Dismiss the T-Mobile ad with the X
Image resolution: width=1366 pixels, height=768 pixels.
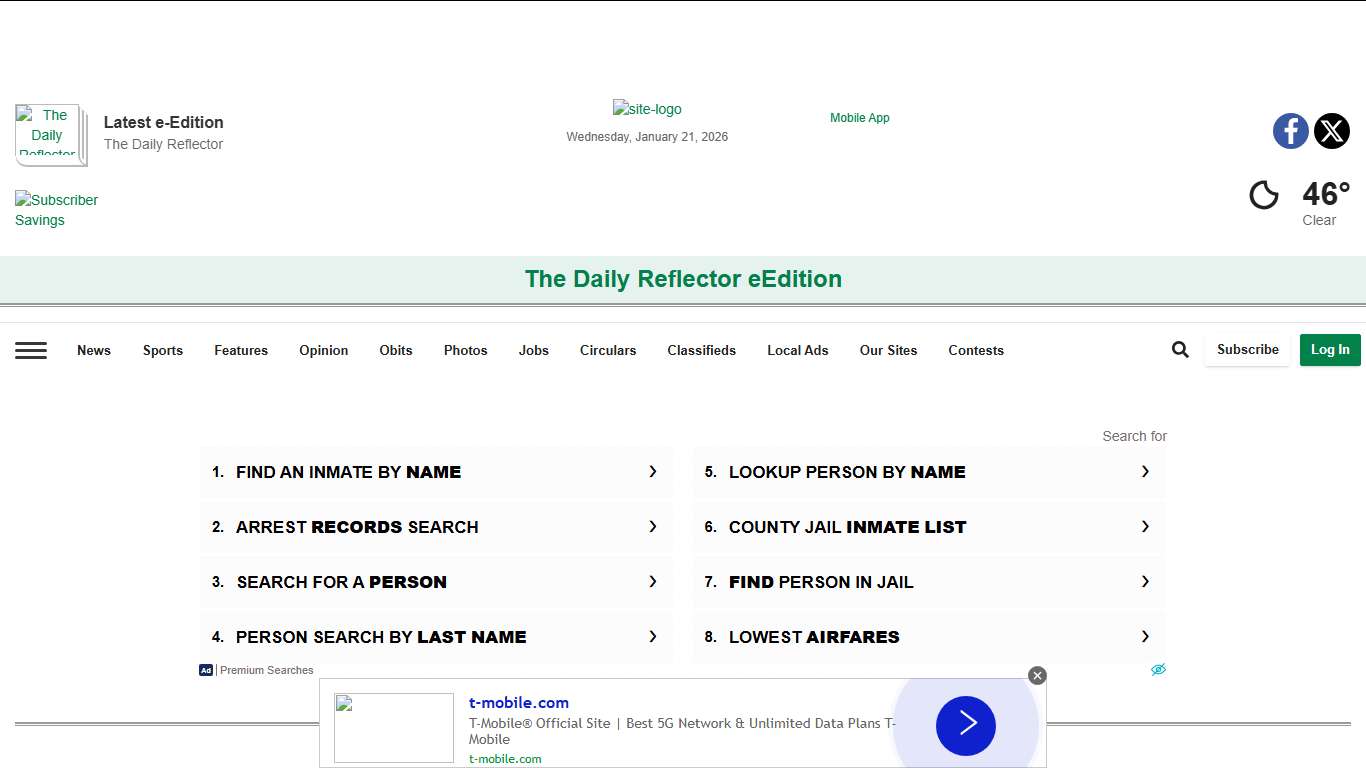1037,675
